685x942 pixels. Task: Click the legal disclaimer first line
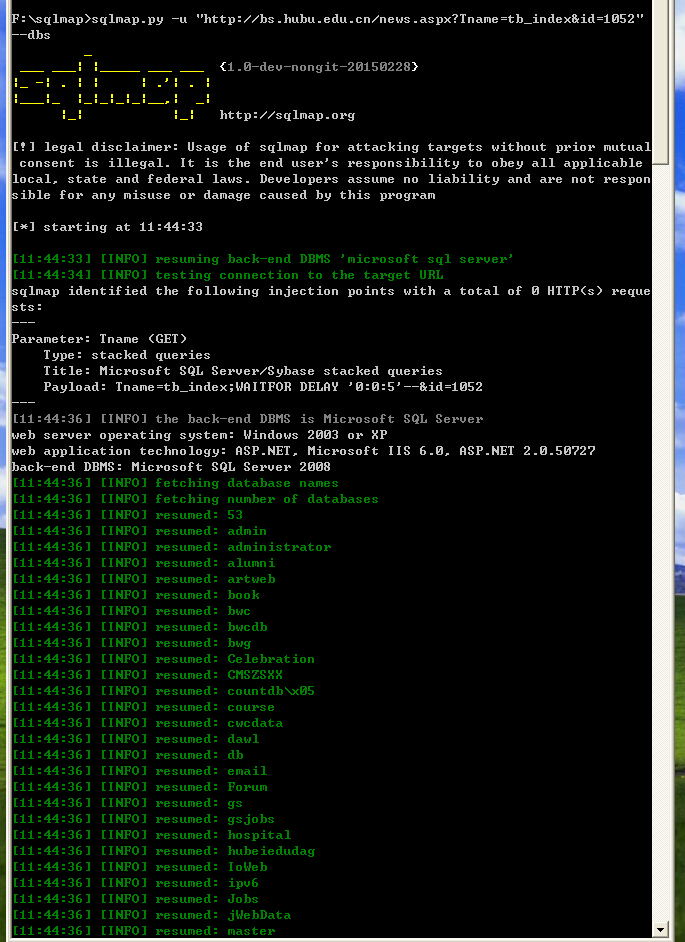click(x=331, y=147)
